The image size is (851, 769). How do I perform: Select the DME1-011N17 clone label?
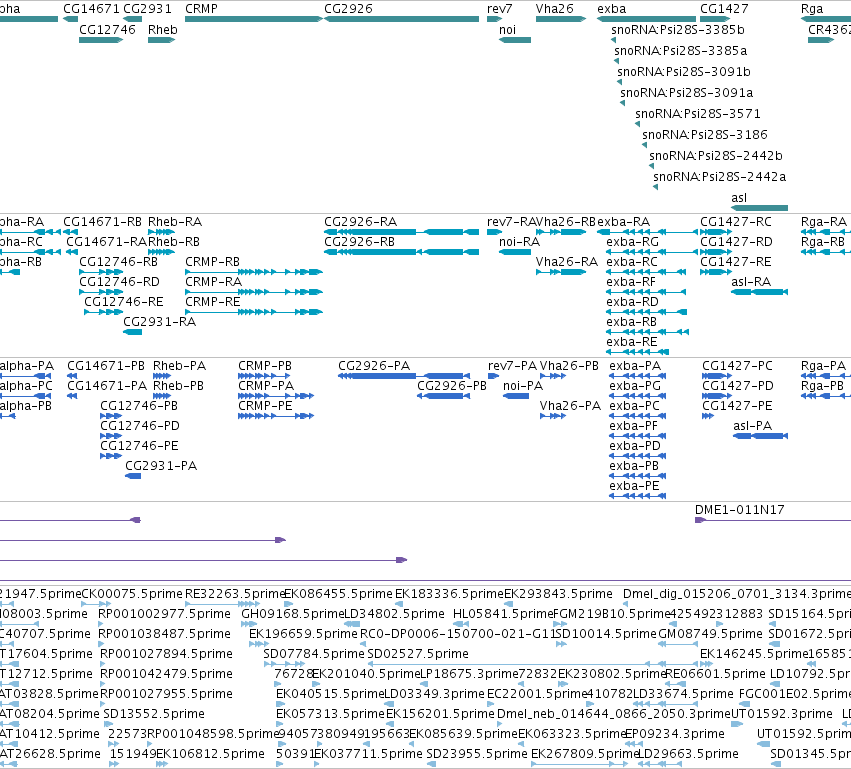coord(740,510)
